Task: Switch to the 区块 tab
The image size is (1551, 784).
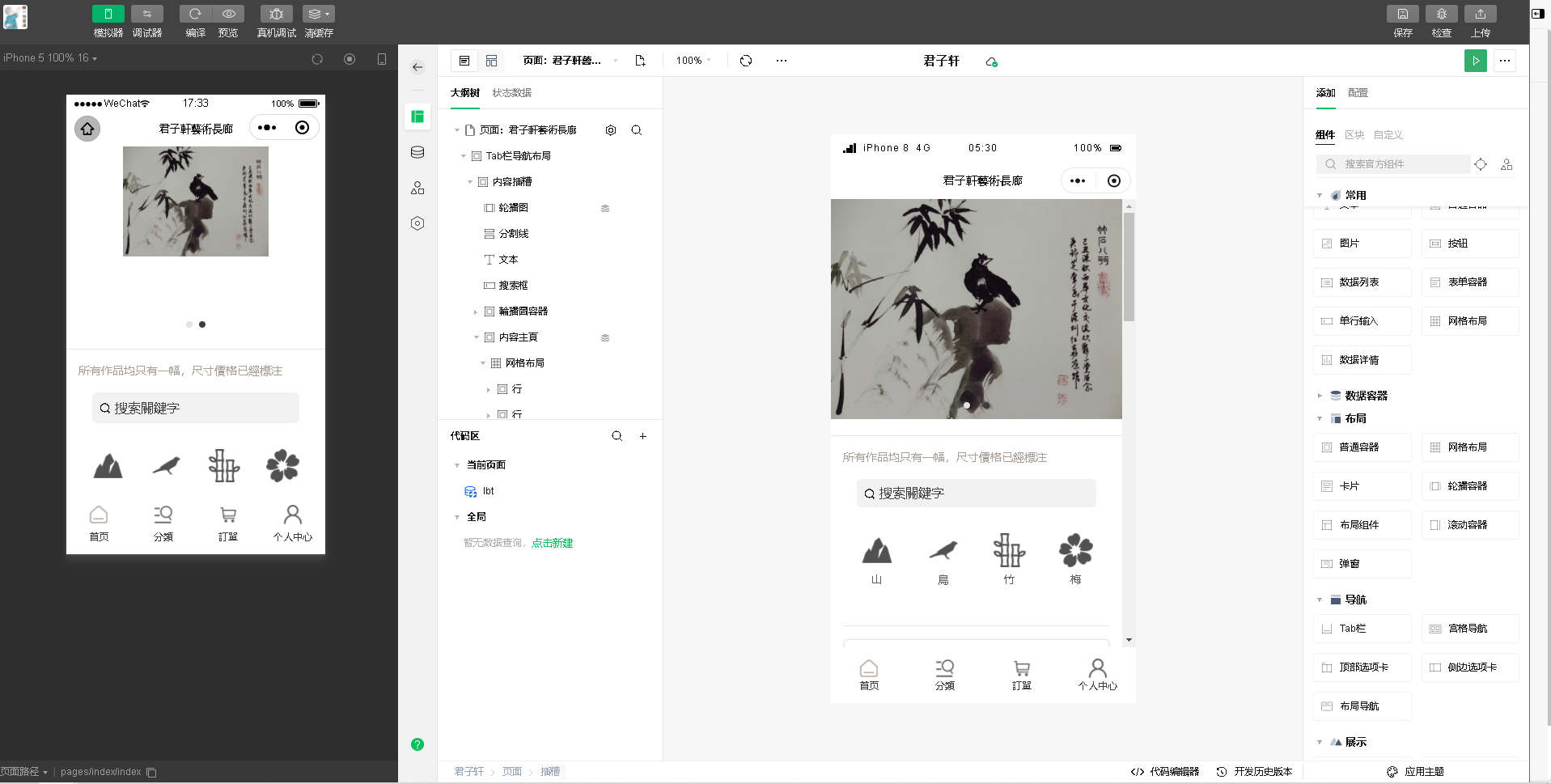Action: click(x=1354, y=135)
